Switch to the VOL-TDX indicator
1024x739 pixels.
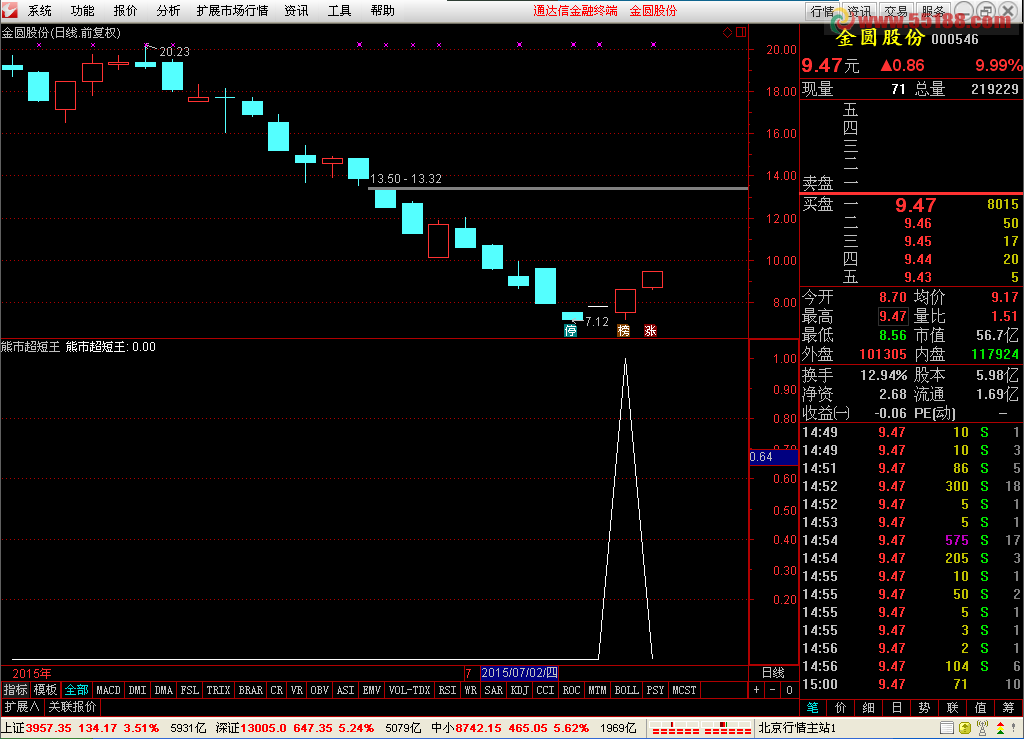coord(409,690)
